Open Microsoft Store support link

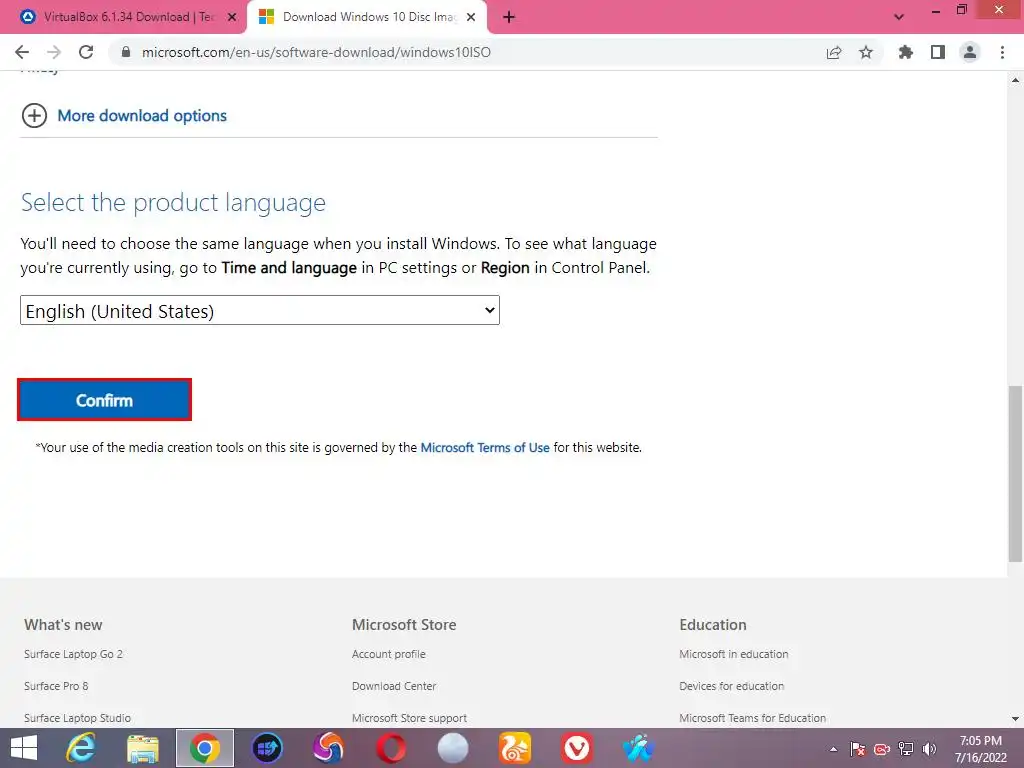[409, 718]
